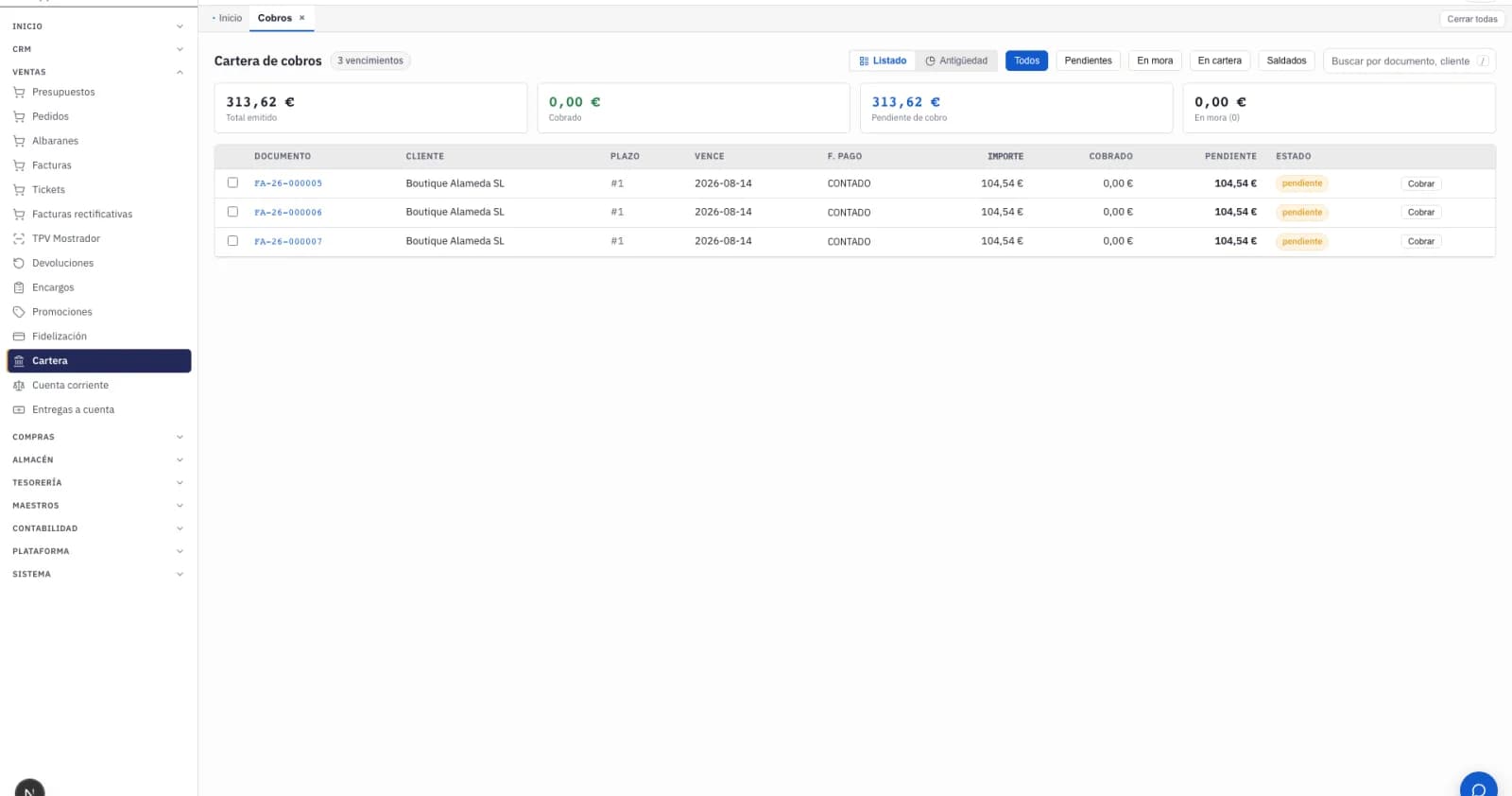The width and height of the screenshot is (1512, 796).
Task: Filter by En mora
Action: (x=1155, y=61)
